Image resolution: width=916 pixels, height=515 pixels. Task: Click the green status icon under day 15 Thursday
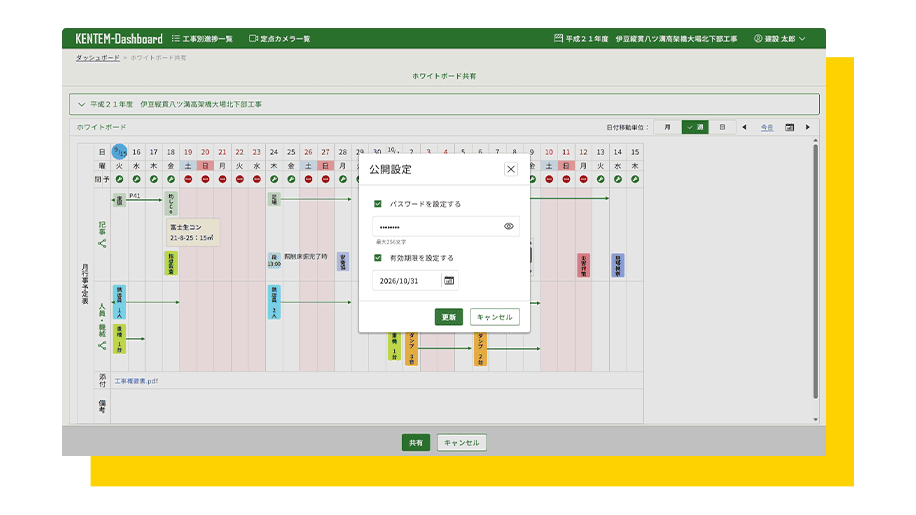click(x=635, y=179)
